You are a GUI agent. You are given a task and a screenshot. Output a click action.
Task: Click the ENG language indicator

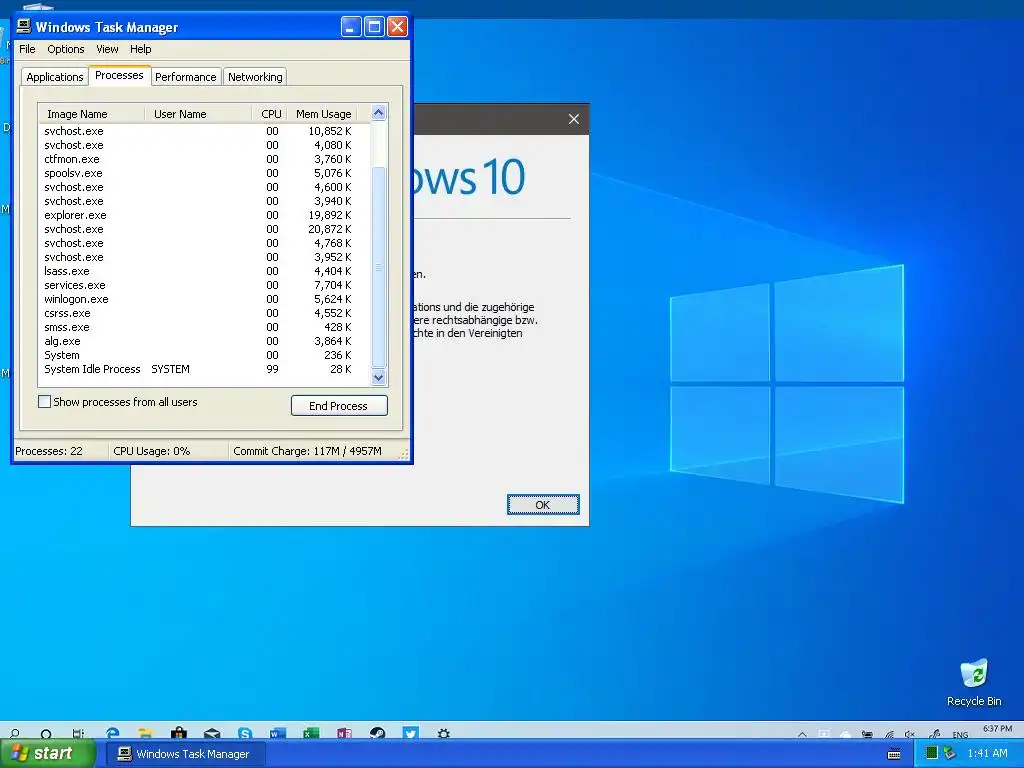click(x=960, y=735)
